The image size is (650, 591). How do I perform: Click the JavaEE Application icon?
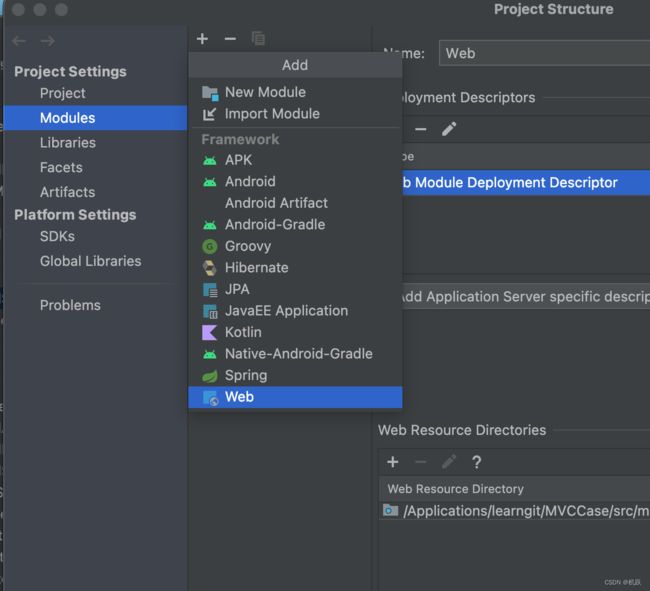point(210,311)
